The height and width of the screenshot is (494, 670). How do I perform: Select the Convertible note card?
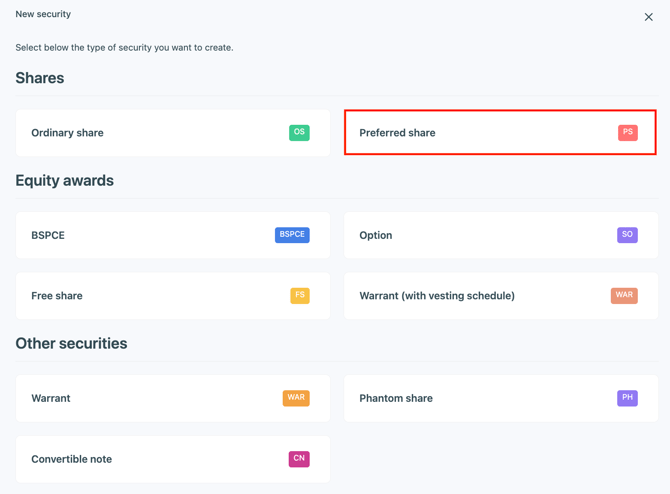pyautogui.click(x=150, y=460)
